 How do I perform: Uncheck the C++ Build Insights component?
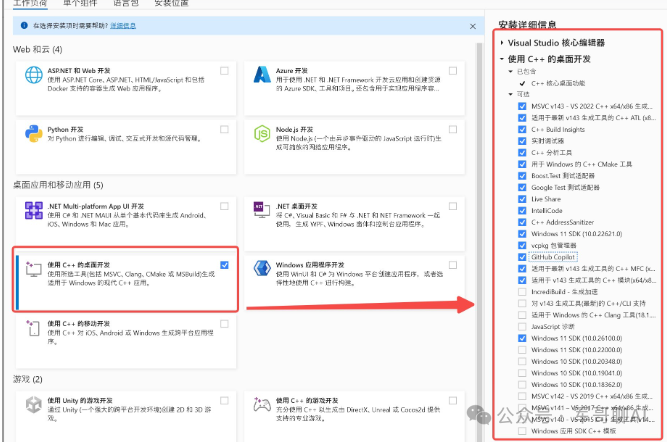(522, 129)
